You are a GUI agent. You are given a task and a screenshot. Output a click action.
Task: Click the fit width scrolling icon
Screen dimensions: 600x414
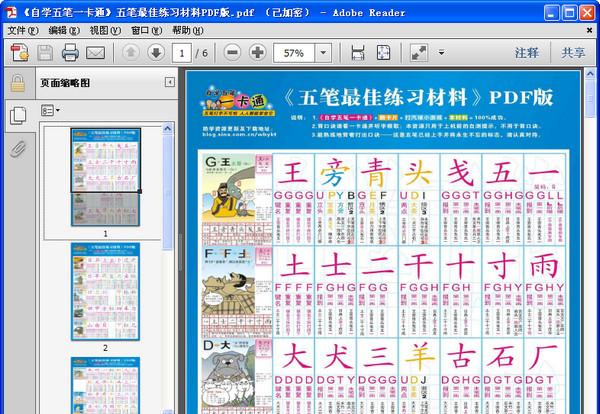click(358, 52)
